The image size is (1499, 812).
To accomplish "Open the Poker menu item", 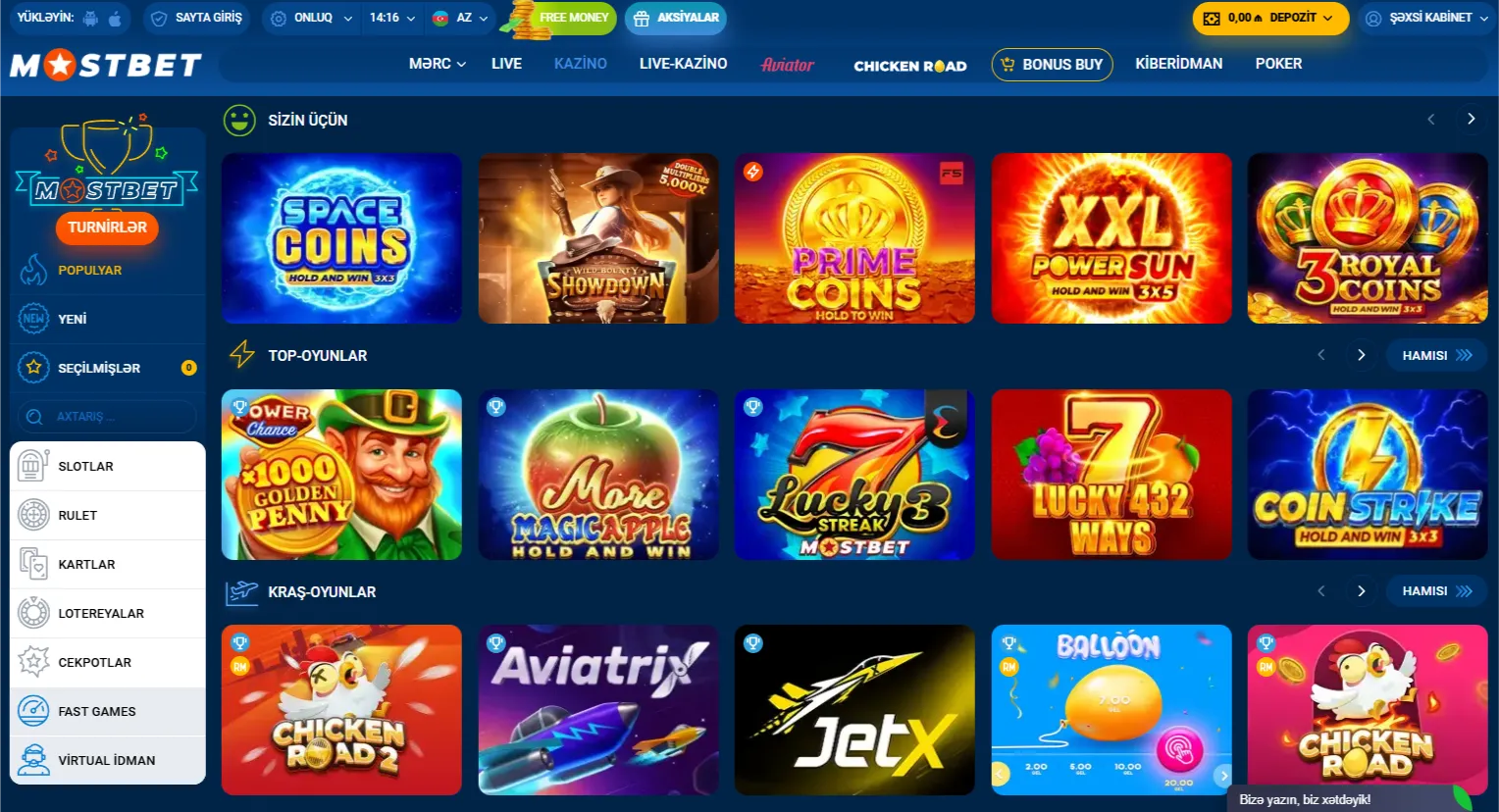I will point(1278,64).
